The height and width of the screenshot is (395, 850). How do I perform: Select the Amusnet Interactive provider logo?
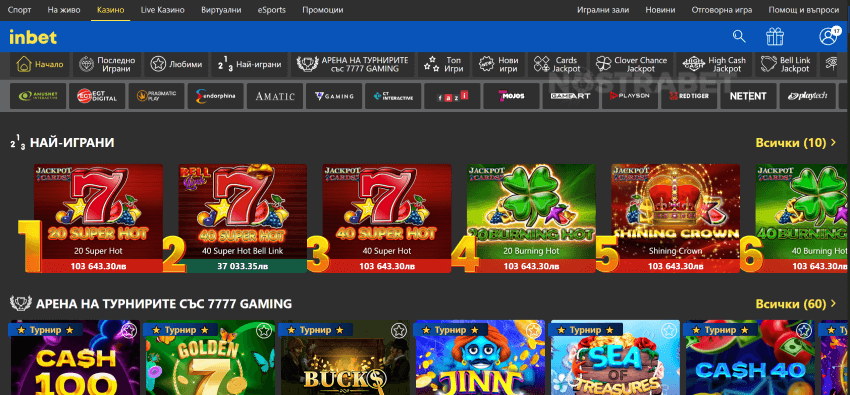tap(38, 96)
